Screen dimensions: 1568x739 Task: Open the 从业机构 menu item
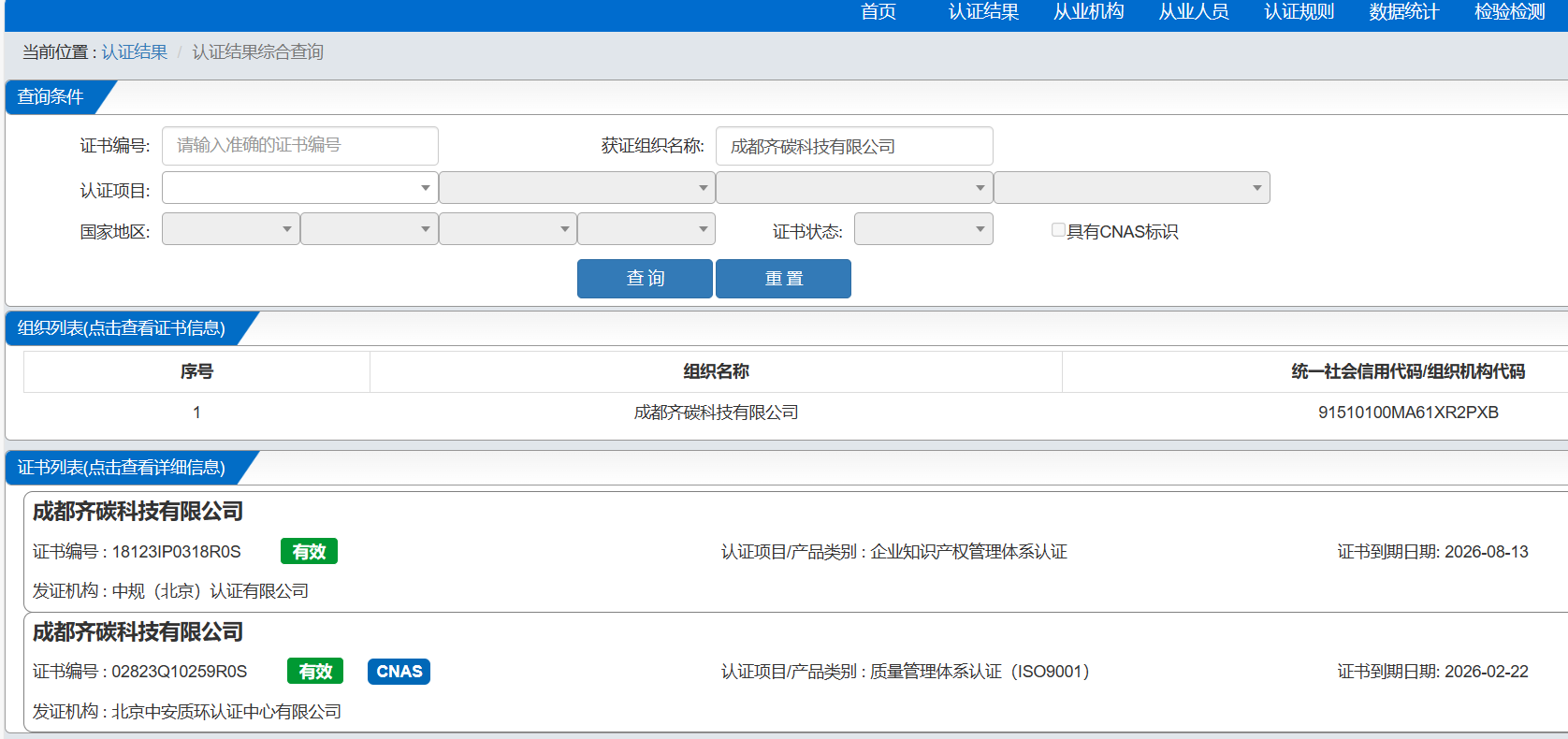[x=1089, y=12]
